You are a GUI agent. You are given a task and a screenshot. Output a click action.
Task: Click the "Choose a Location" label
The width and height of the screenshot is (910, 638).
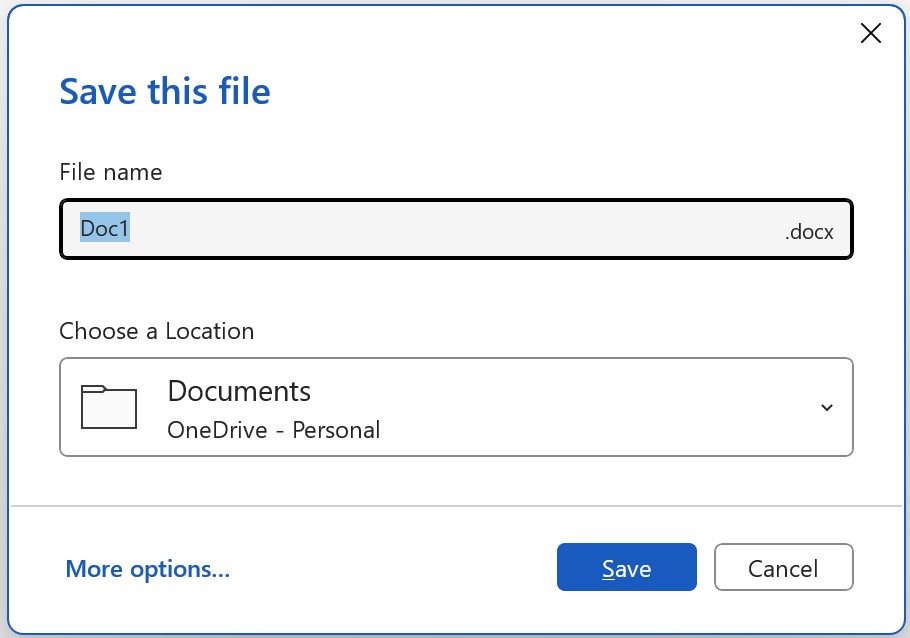(x=156, y=330)
